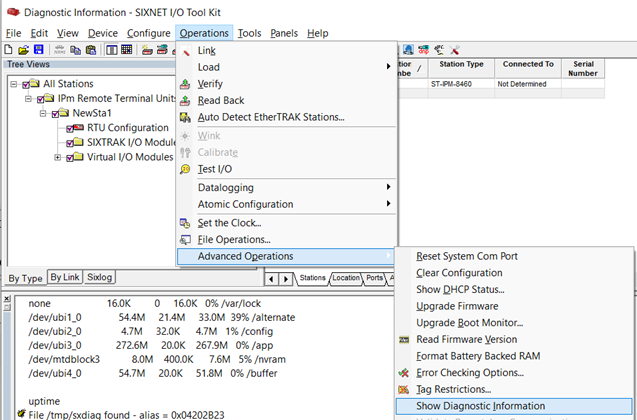This screenshot has height=420, width=637.
Task: Open the Help menu
Action: [317, 33]
